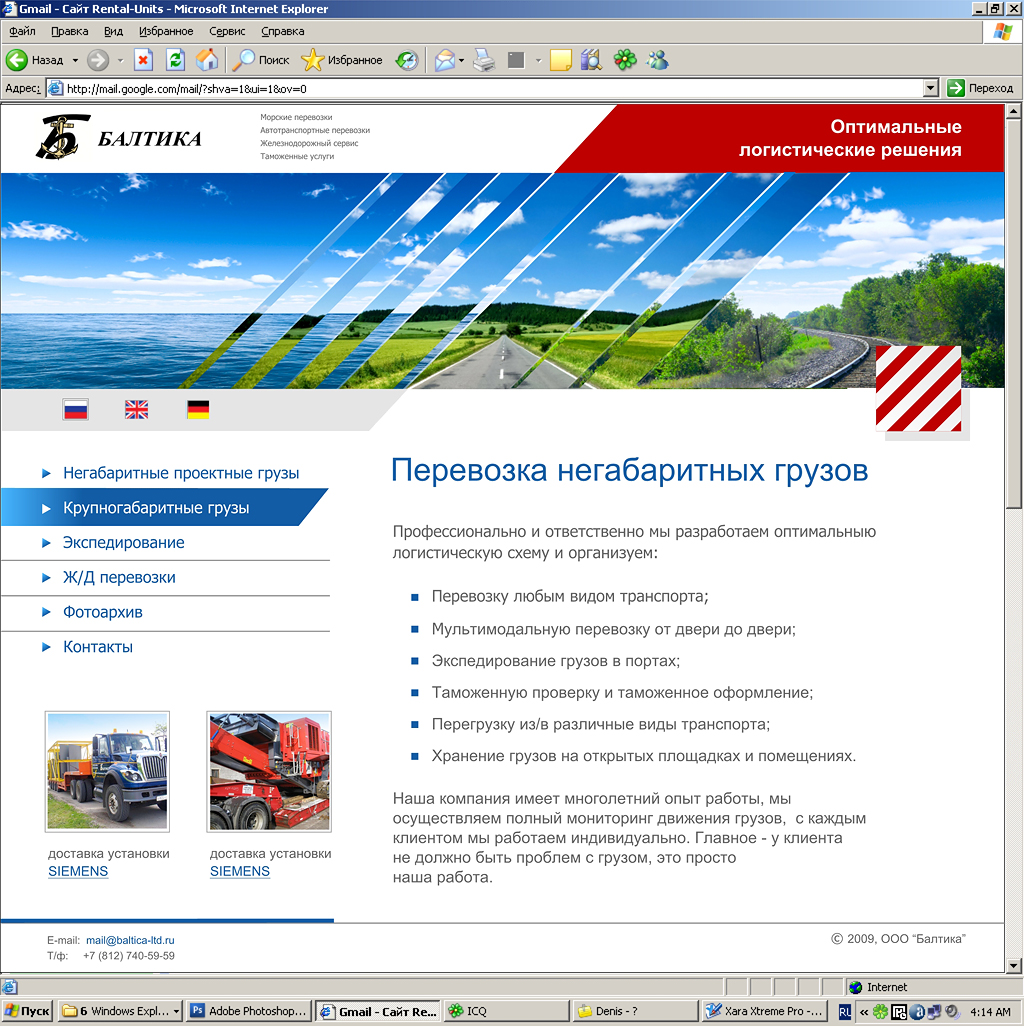The image size is (1024, 1027).
Task: Open the Сервис menu
Action: tap(226, 31)
